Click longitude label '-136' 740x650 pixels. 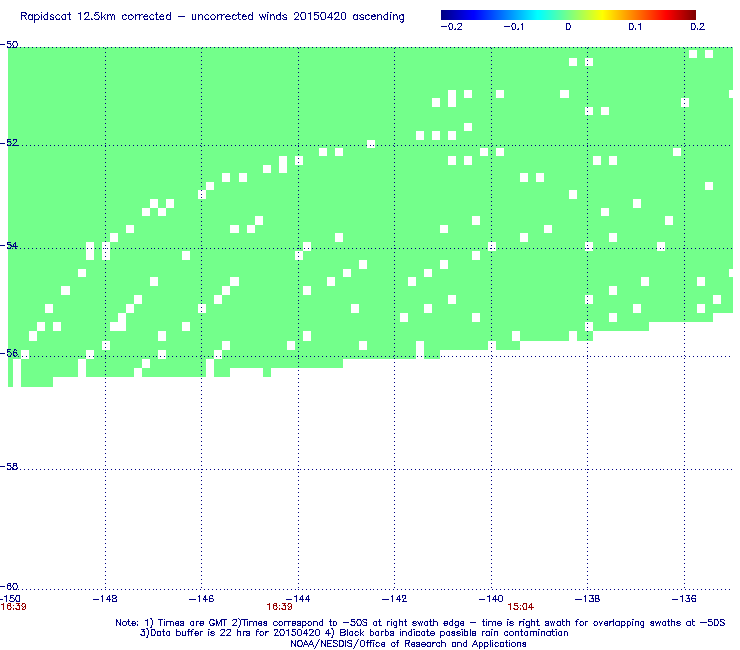click(x=684, y=599)
